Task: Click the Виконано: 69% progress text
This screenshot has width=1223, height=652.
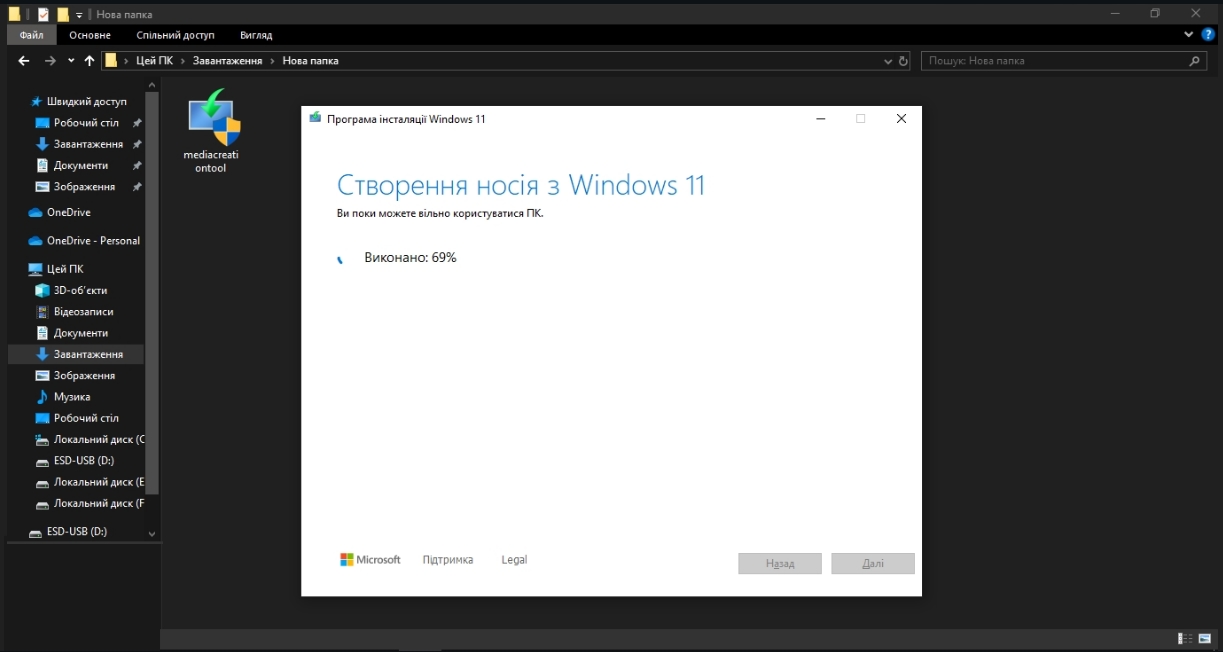Action: 410,258
